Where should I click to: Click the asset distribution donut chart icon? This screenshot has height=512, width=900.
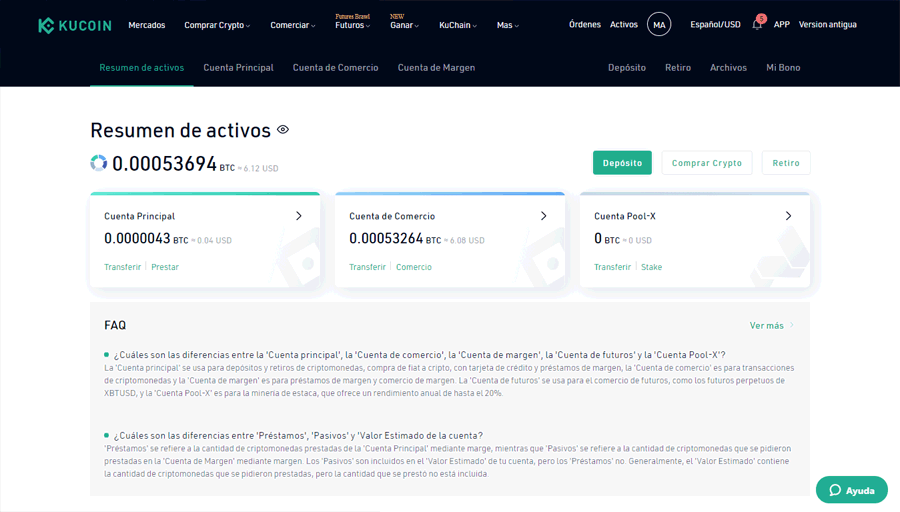(x=99, y=163)
